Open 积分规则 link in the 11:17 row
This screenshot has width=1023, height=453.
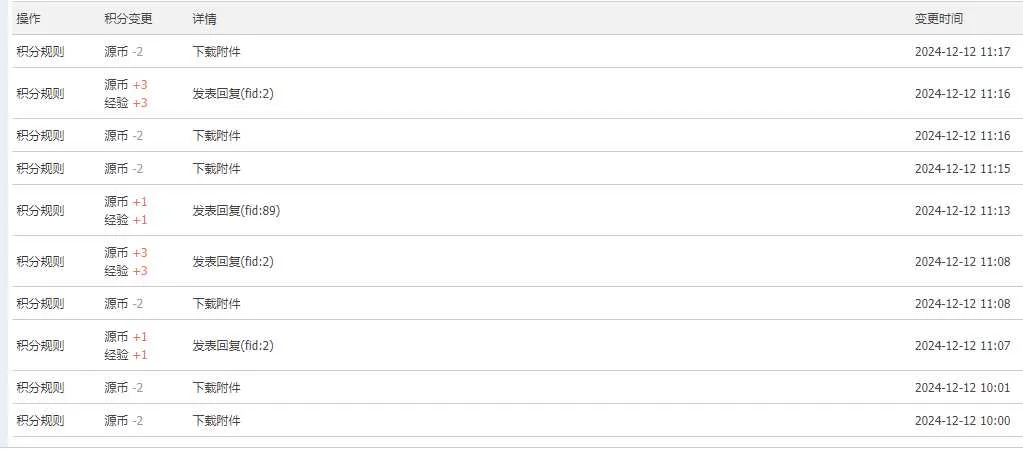coord(40,52)
